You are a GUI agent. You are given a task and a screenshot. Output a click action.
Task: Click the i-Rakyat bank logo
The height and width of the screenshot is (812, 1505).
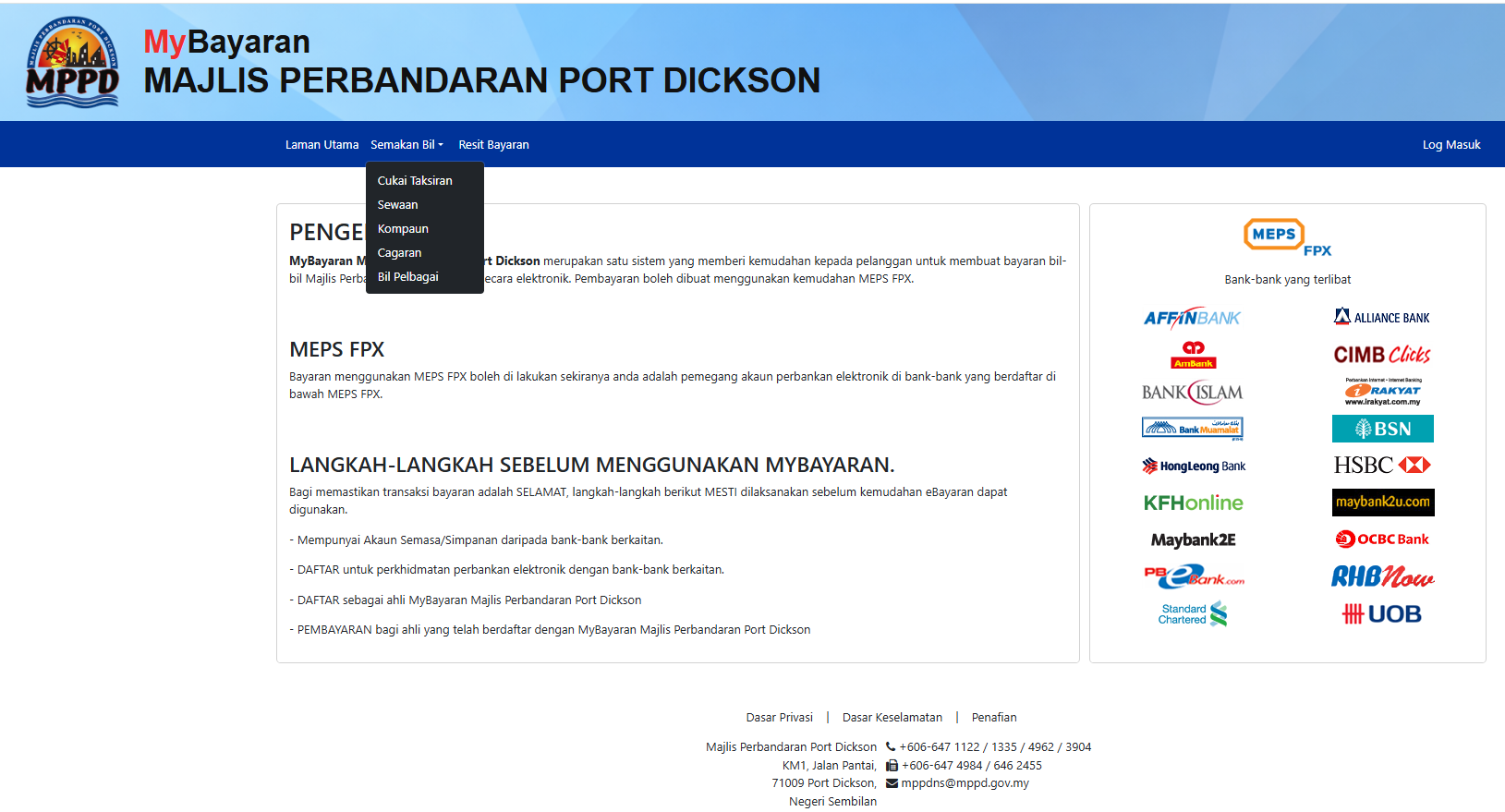point(1383,392)
